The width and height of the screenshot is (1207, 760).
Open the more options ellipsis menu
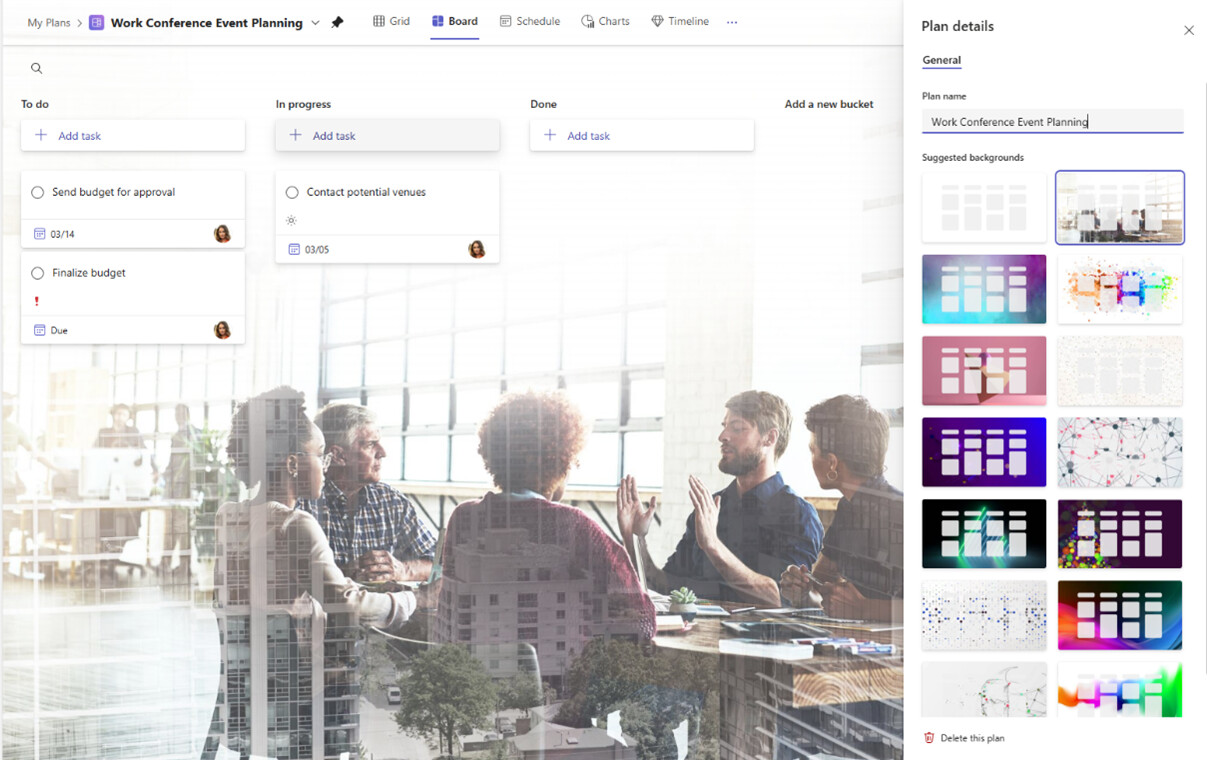pos(731,20)
